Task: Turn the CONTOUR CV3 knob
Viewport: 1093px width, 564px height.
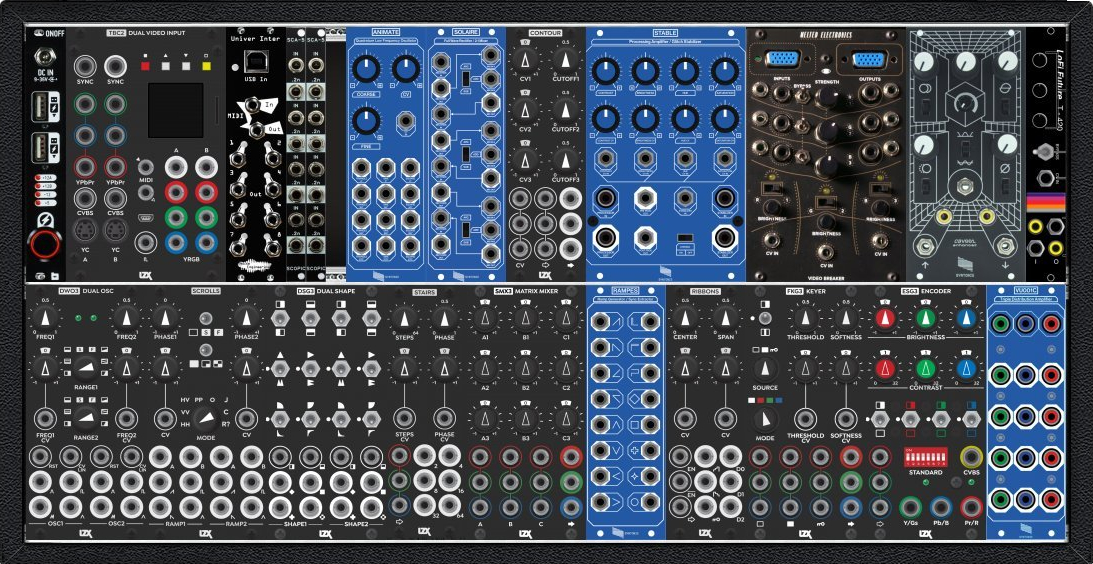Action: (525, 160)
